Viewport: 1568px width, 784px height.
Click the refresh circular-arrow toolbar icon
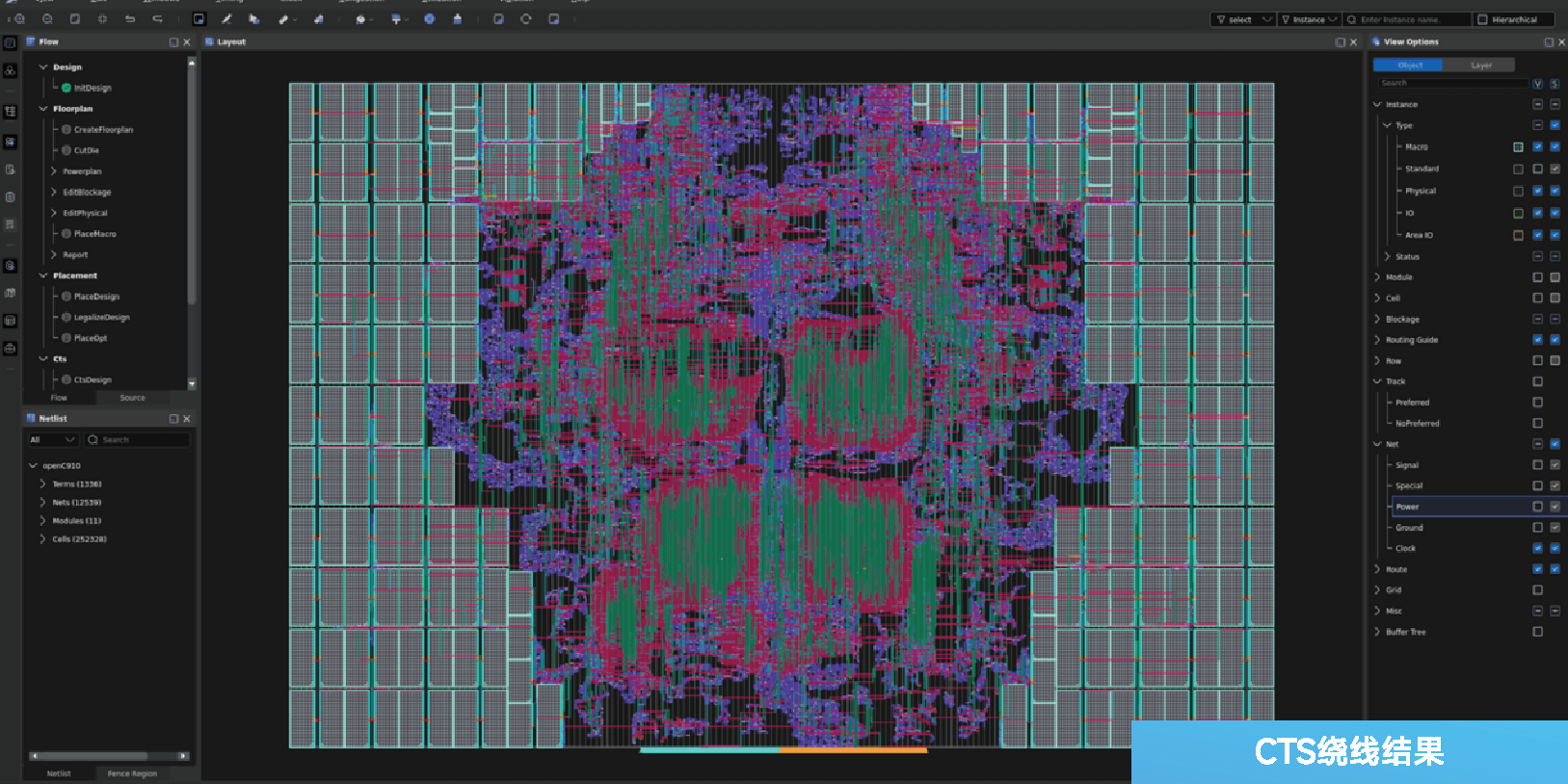point(526,19)
